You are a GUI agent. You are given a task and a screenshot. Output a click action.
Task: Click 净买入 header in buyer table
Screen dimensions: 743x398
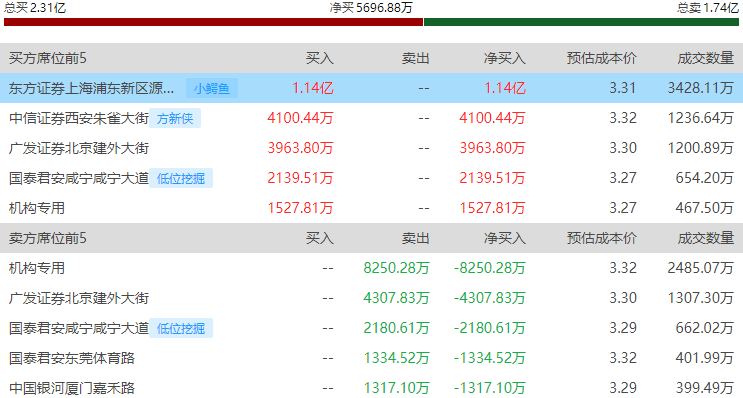click(x=505, y=58)
